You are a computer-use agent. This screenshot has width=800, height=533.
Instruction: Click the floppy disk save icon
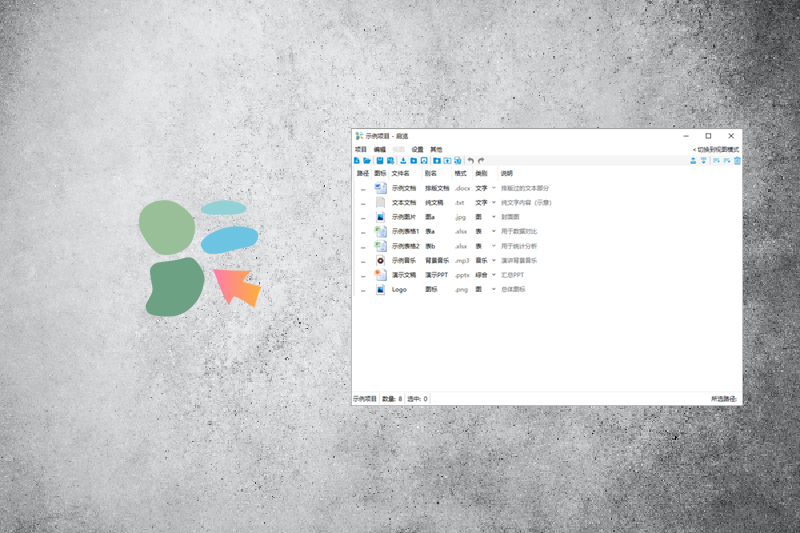[380, 161]
